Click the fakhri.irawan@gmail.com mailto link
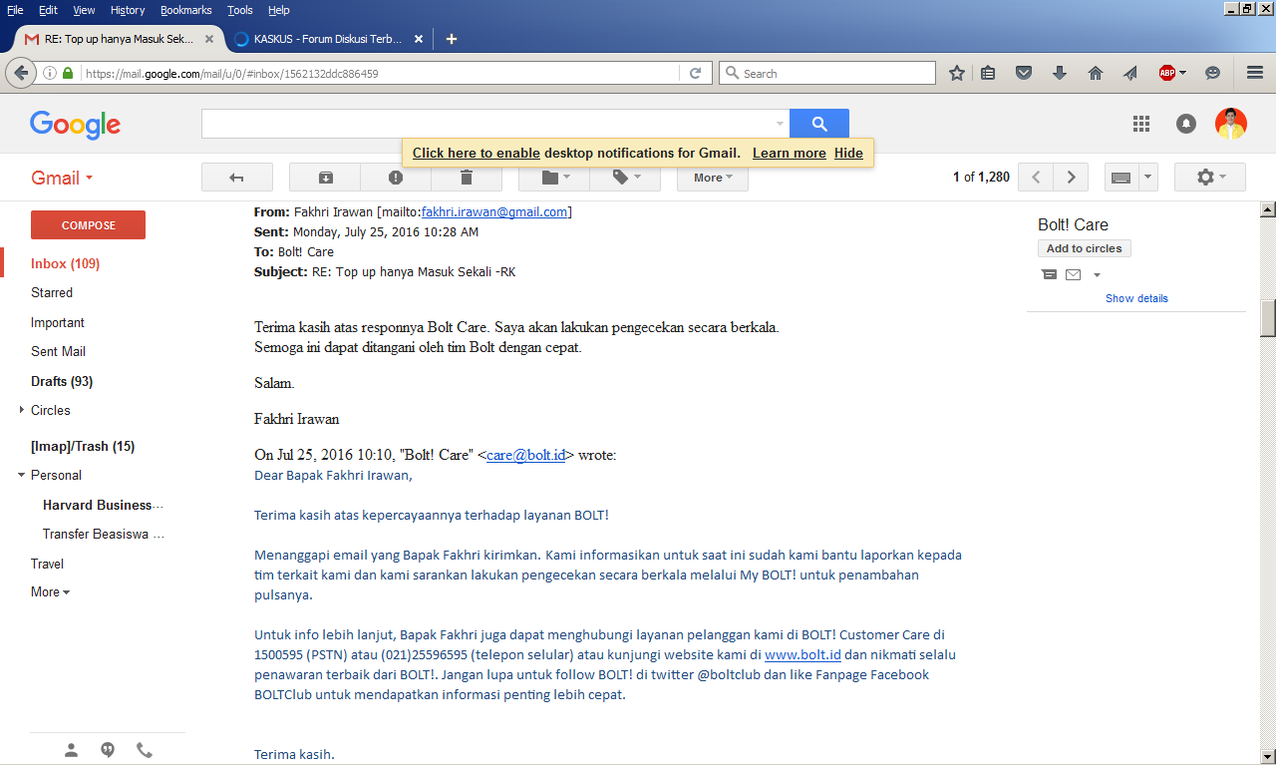 pyautogui.click(x=494, y=212)
